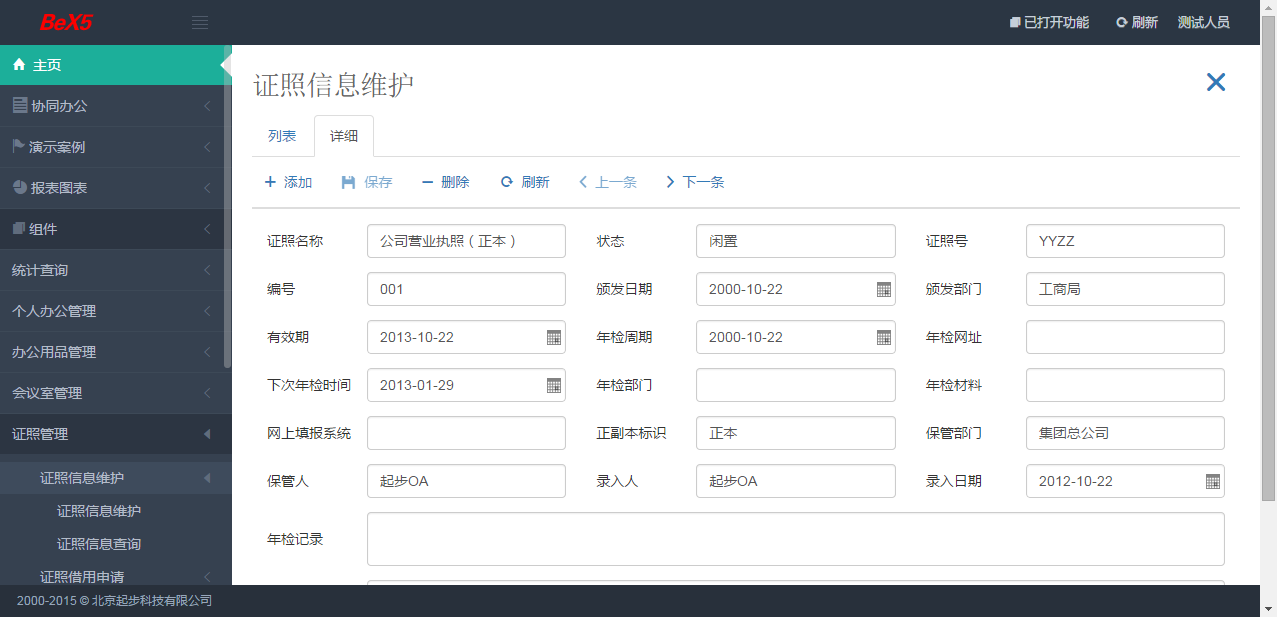Click 下一条 to view the next record
The height and width of the screenshot is (617, 1277).
click(695, 182)
